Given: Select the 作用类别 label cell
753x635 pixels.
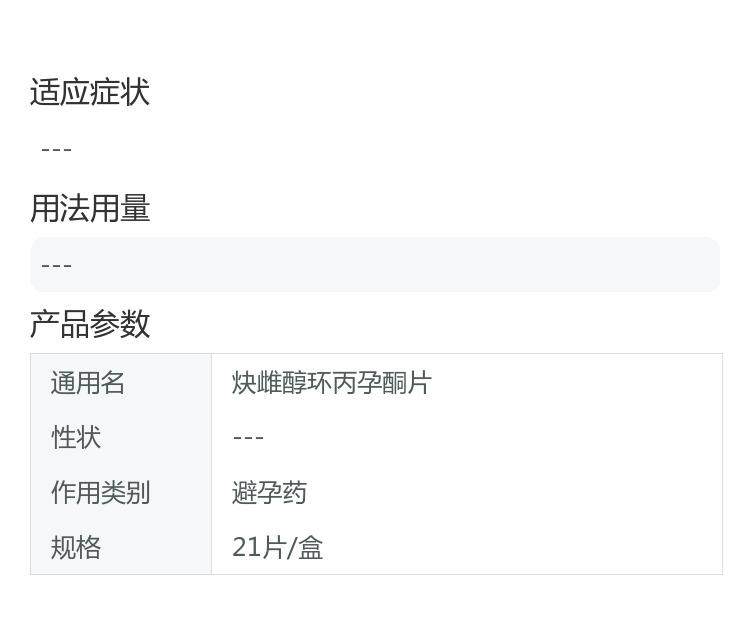Looking at the screenshot, I should point(100,492).
